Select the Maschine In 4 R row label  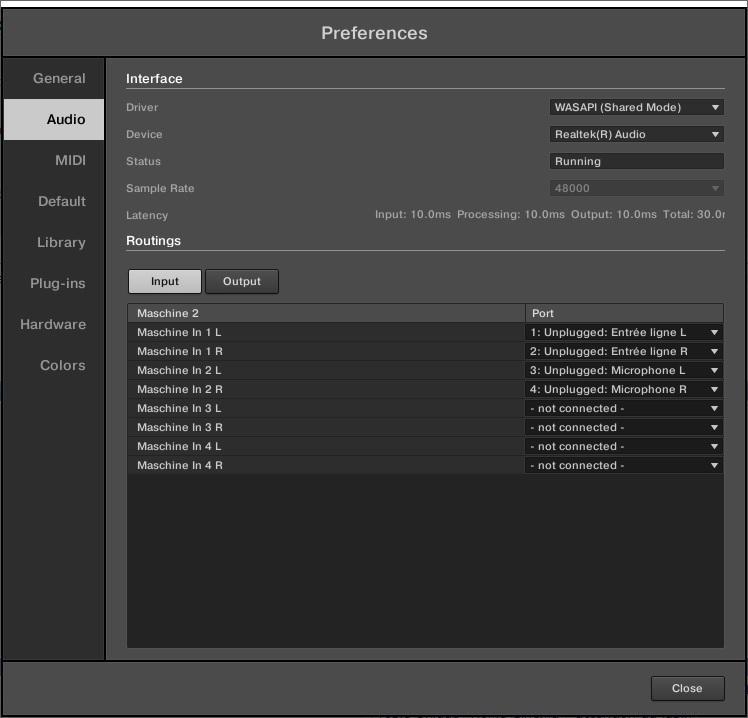pos(180,466)
